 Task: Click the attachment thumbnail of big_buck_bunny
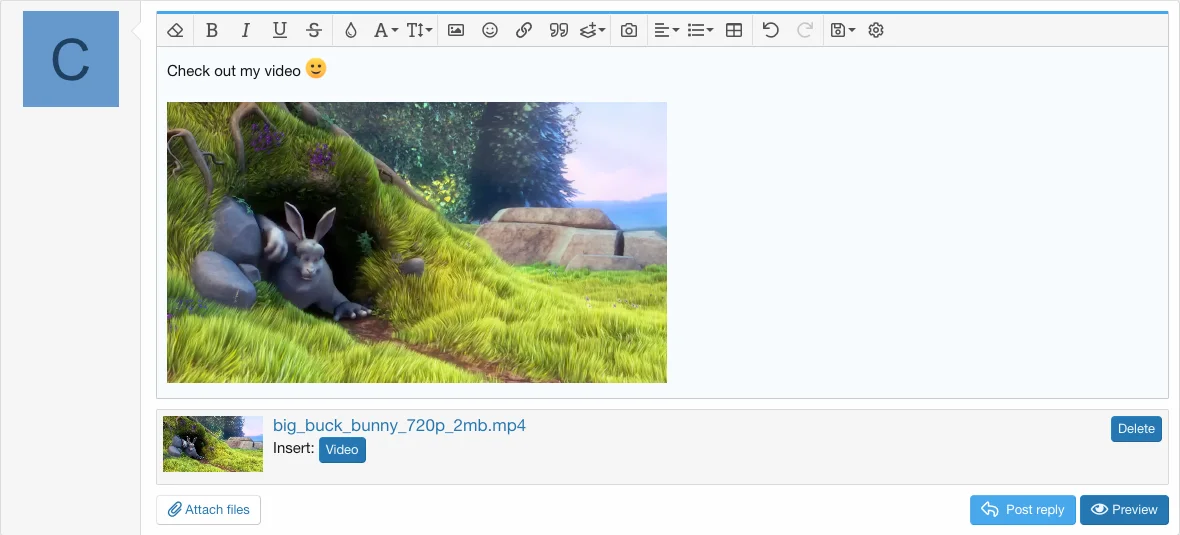pyautogui.click(x=213, y=444)
